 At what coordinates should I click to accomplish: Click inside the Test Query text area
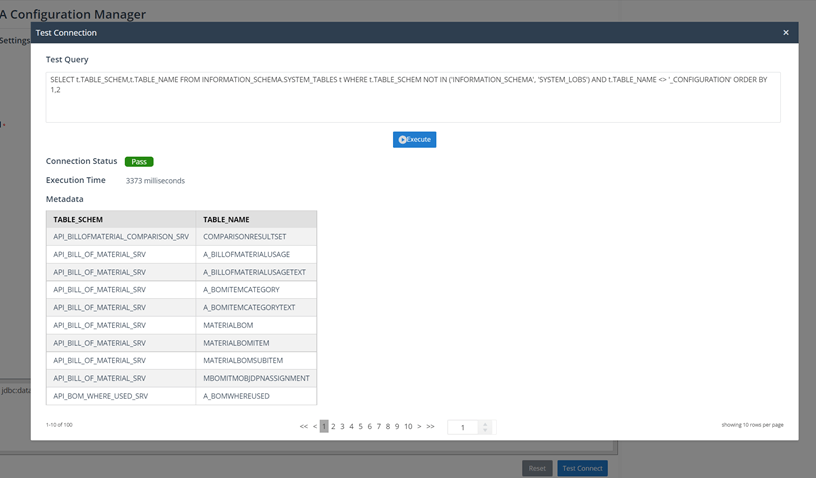click(x=413, y=97)
